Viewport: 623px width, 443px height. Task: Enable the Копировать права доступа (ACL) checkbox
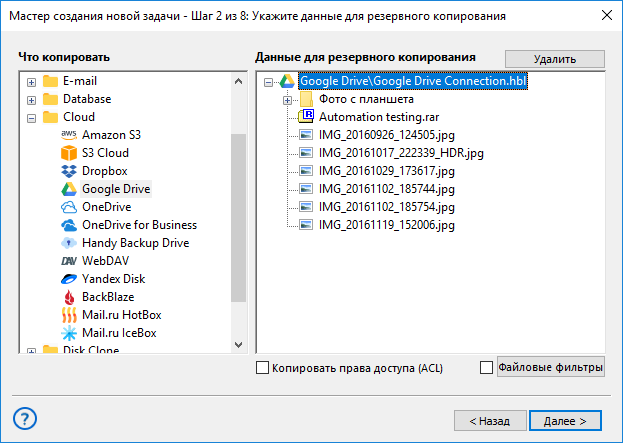click(x=262, y=368)
